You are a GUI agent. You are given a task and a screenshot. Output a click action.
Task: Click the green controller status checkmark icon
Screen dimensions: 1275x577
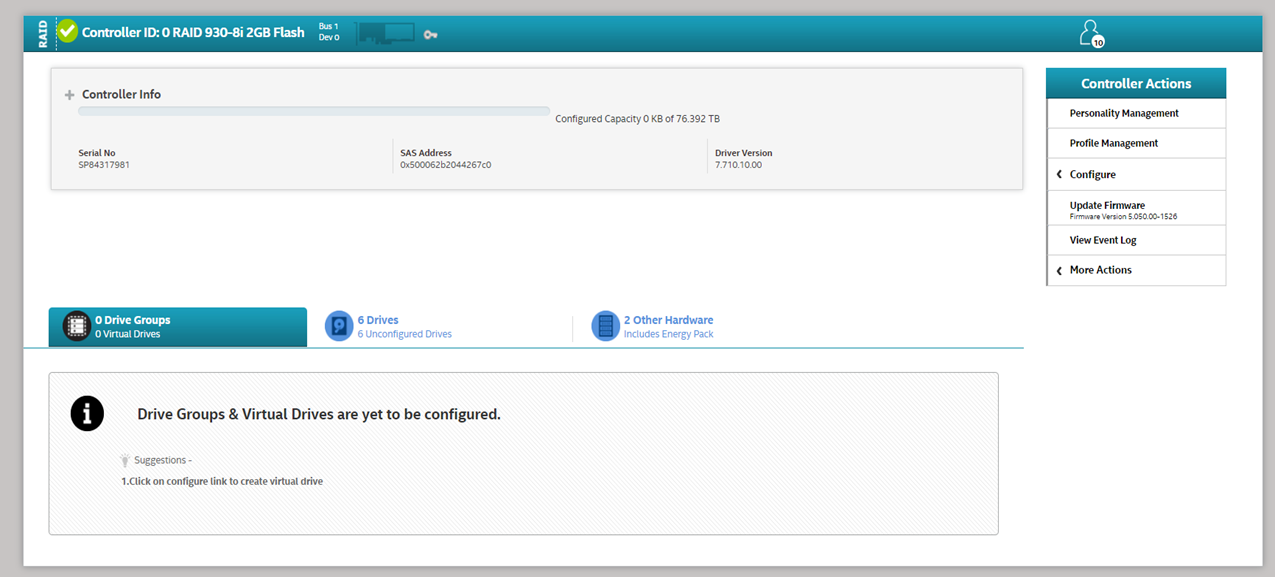67,32
